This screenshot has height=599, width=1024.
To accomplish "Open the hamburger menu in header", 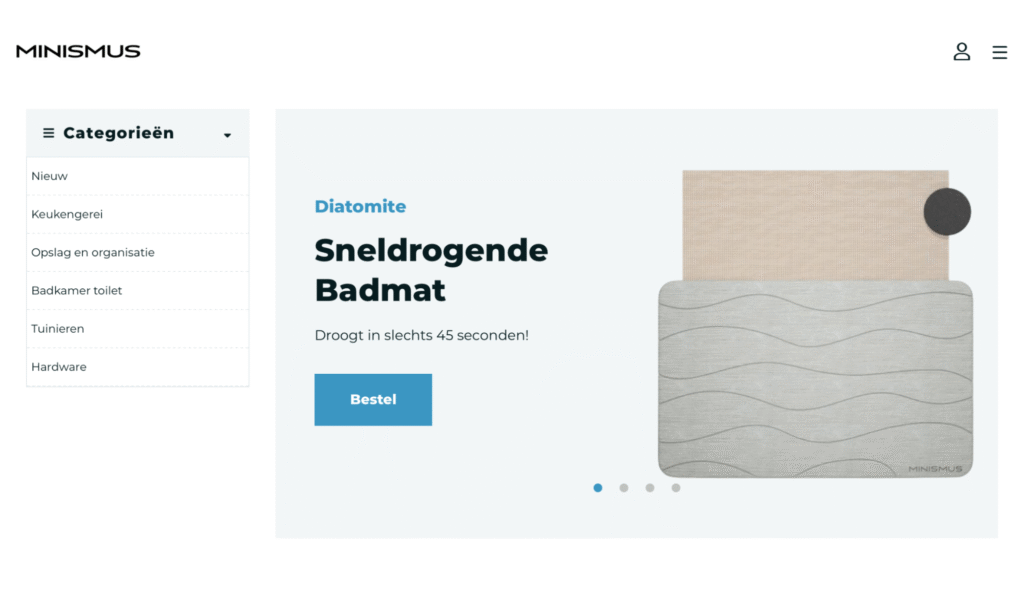I will pos(999,52).
